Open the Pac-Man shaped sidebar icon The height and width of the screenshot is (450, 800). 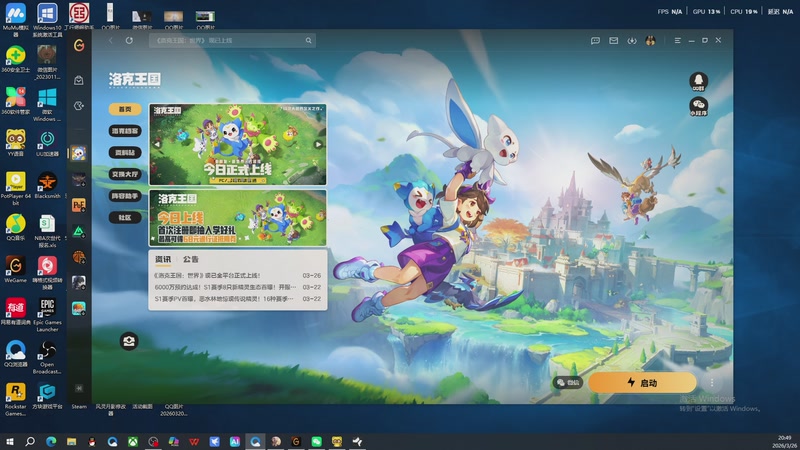79,106
